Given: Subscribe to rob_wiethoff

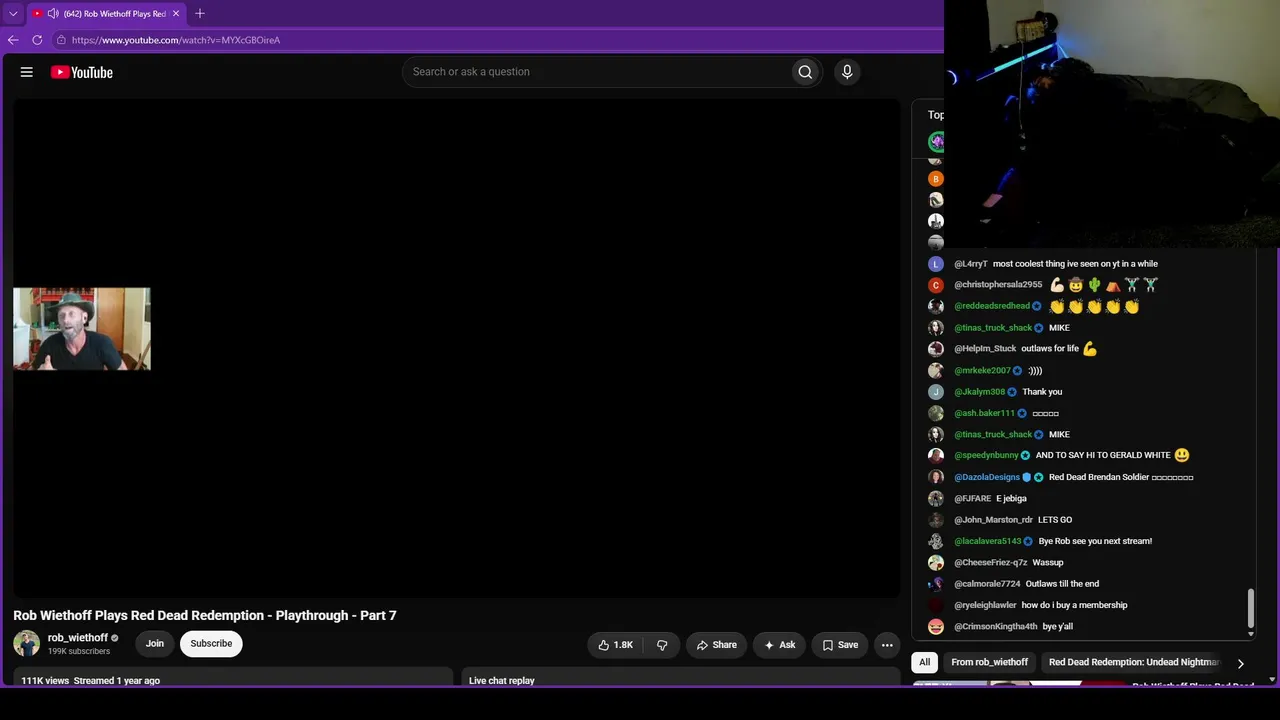Looking at the screenshot, I should 211,643.
